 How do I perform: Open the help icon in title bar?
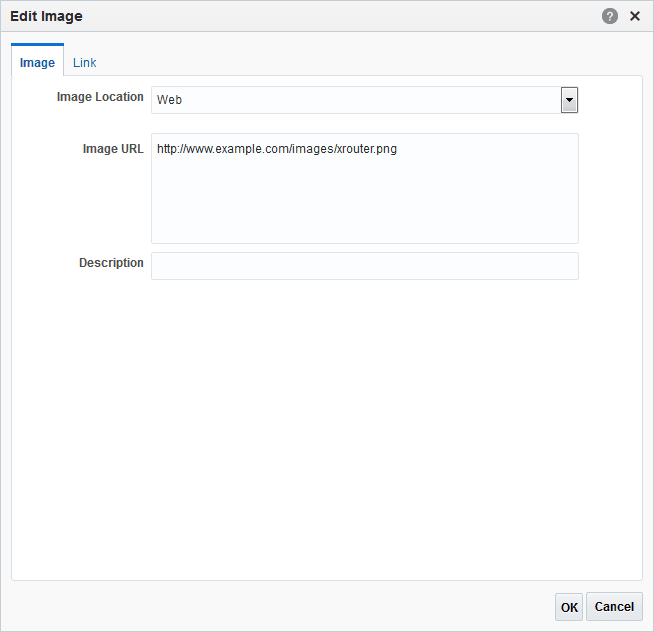tap(610, 16)
